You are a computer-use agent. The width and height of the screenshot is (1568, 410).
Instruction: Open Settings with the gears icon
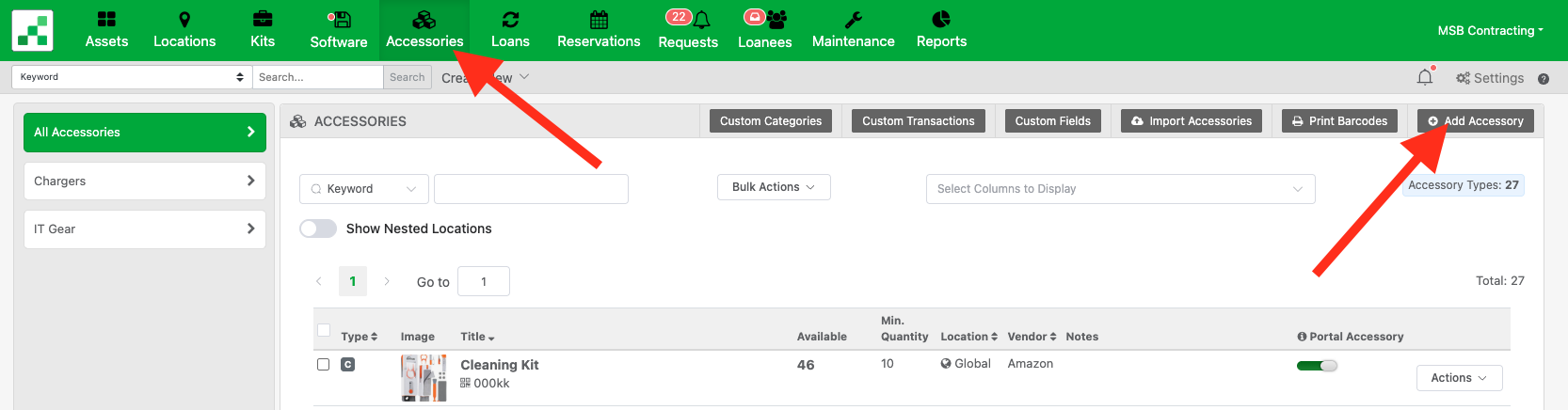pos(1490,78)
